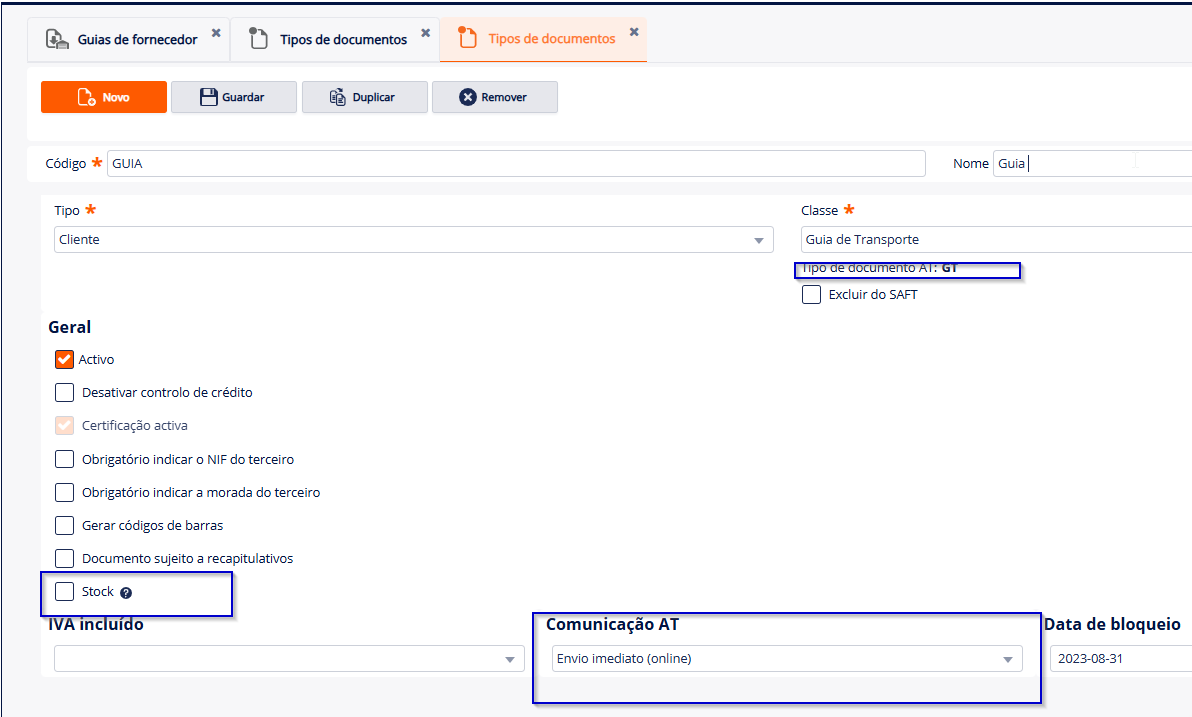Switch to the first Tipos de documentos tab

[343, 40]
